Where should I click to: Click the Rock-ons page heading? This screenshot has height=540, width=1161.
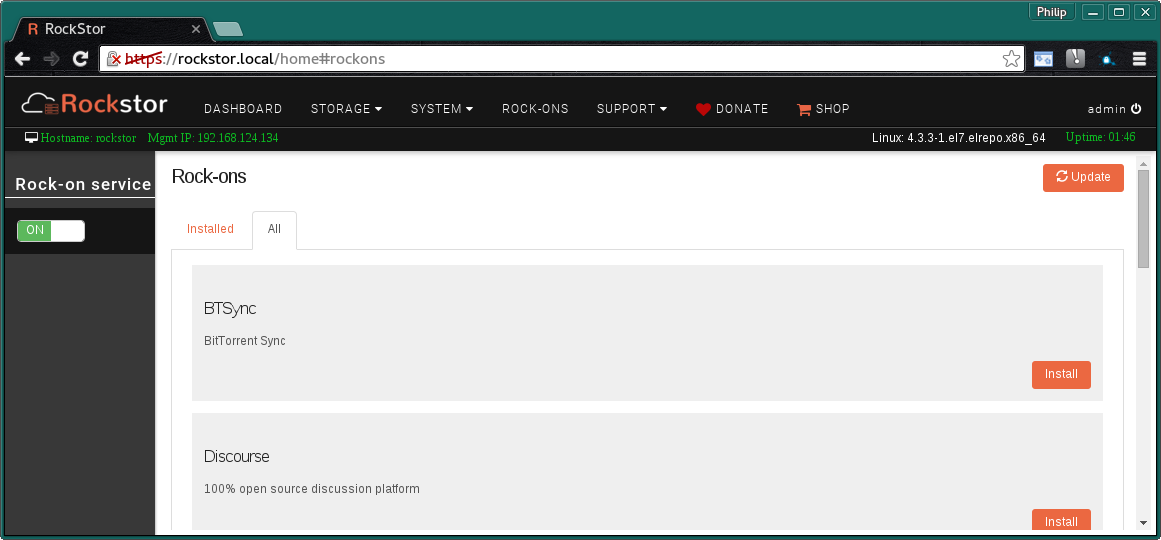[209, 176]
